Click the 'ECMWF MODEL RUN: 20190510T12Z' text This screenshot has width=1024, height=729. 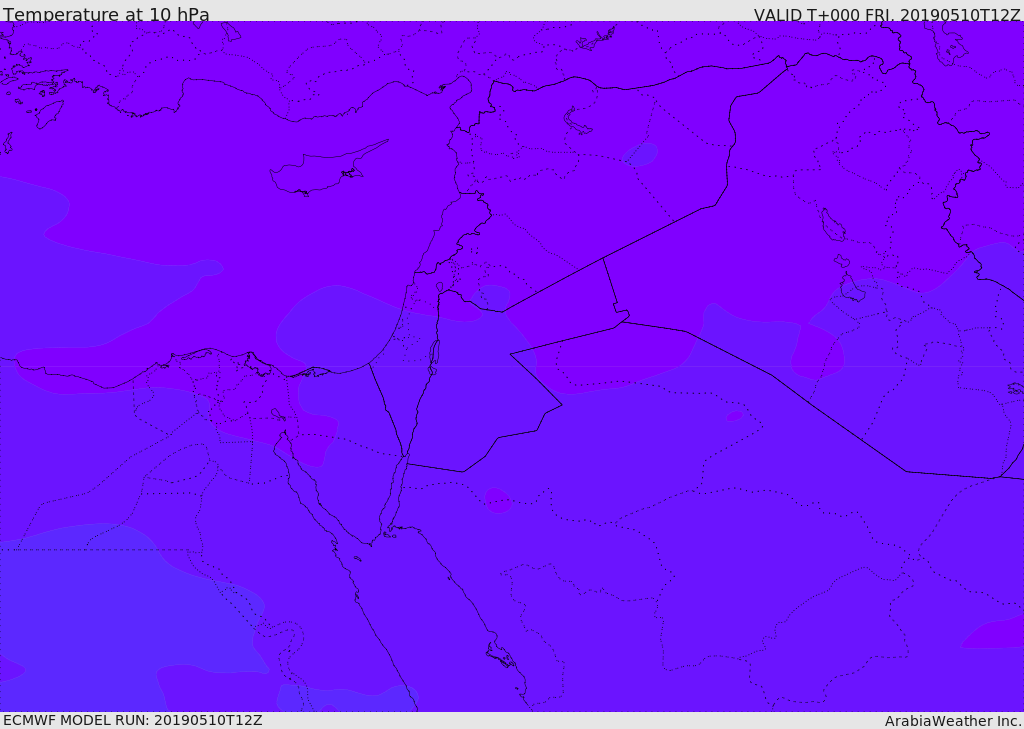click(133, 720)
